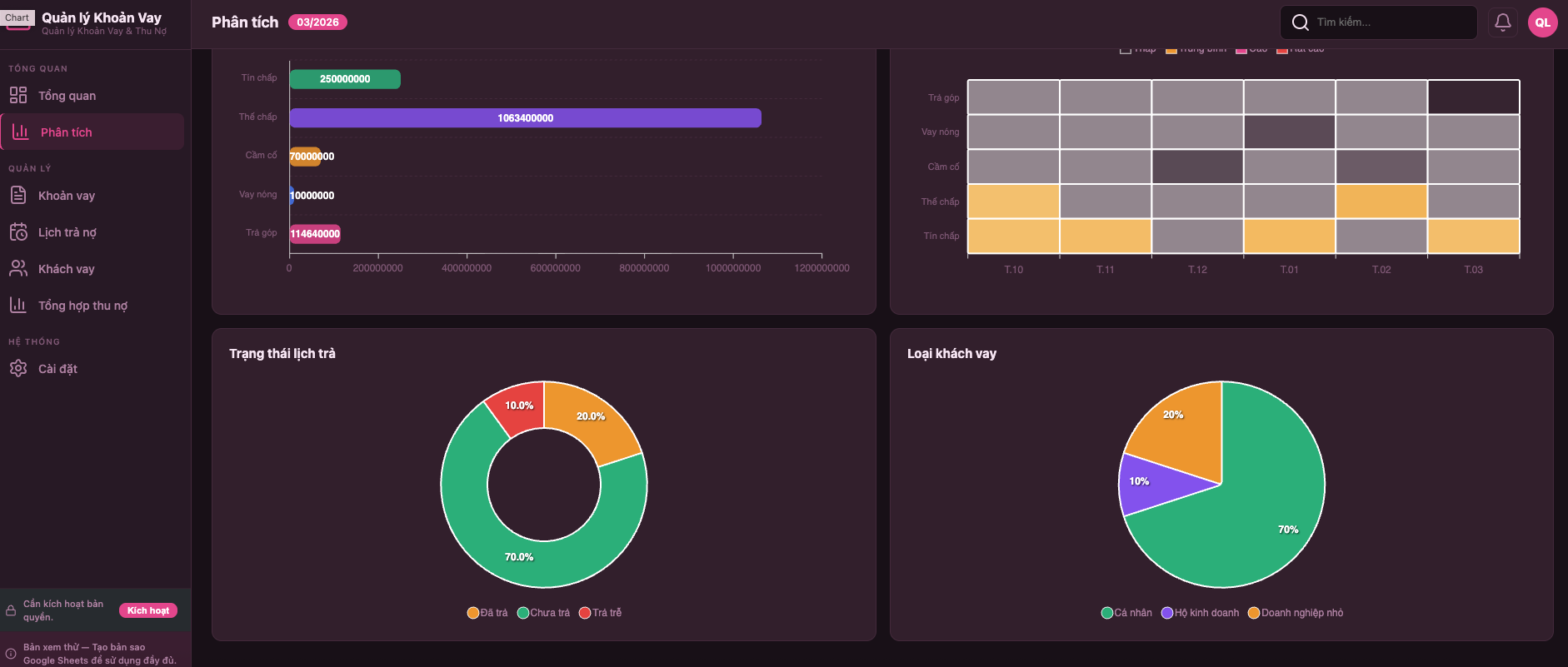This screenshot has height=667, width=1568.
Task: Toggle Hộ kinh doanh legend entry
Action: coord(1200,613)
